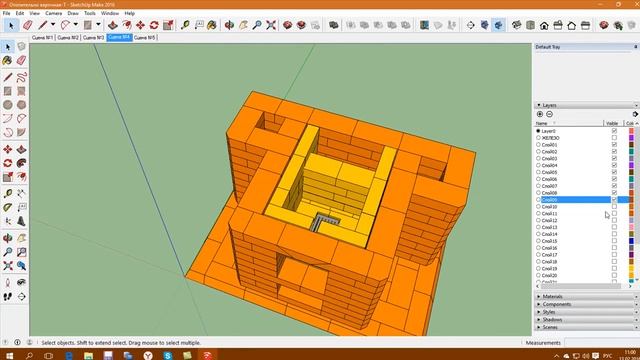Open the Draw menu

click(x=73, y=13)
